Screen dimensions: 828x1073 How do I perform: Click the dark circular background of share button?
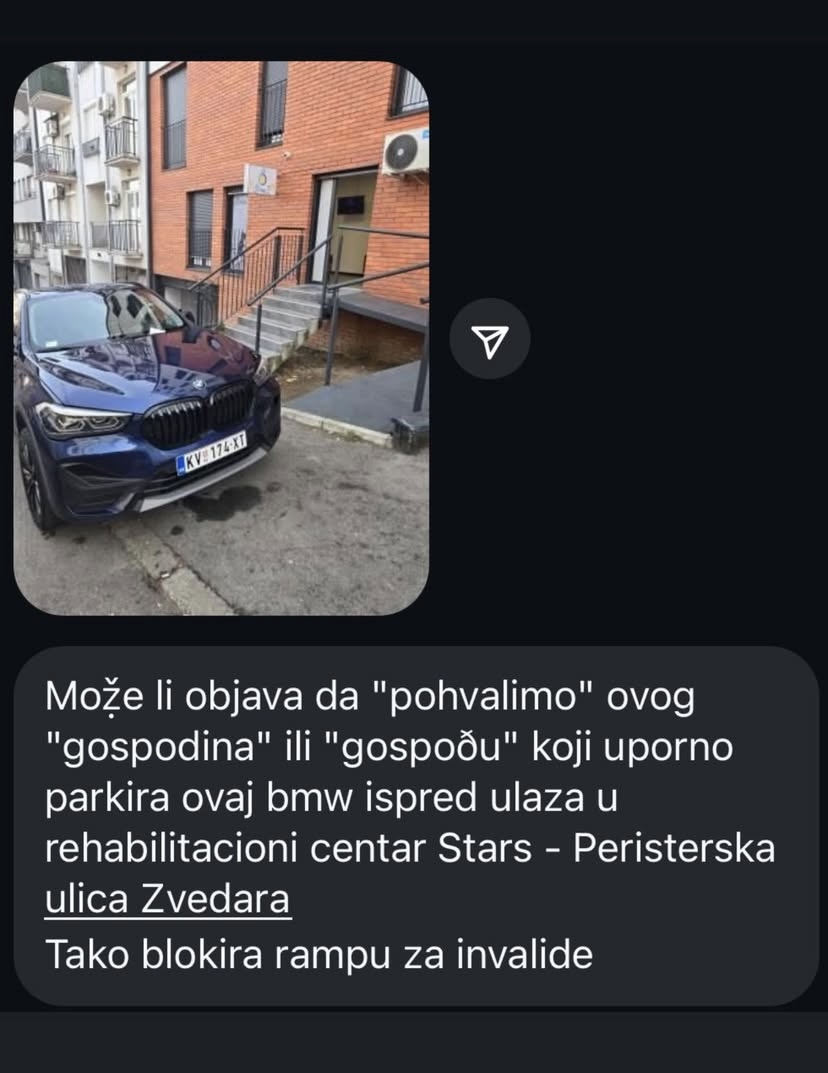490,338
